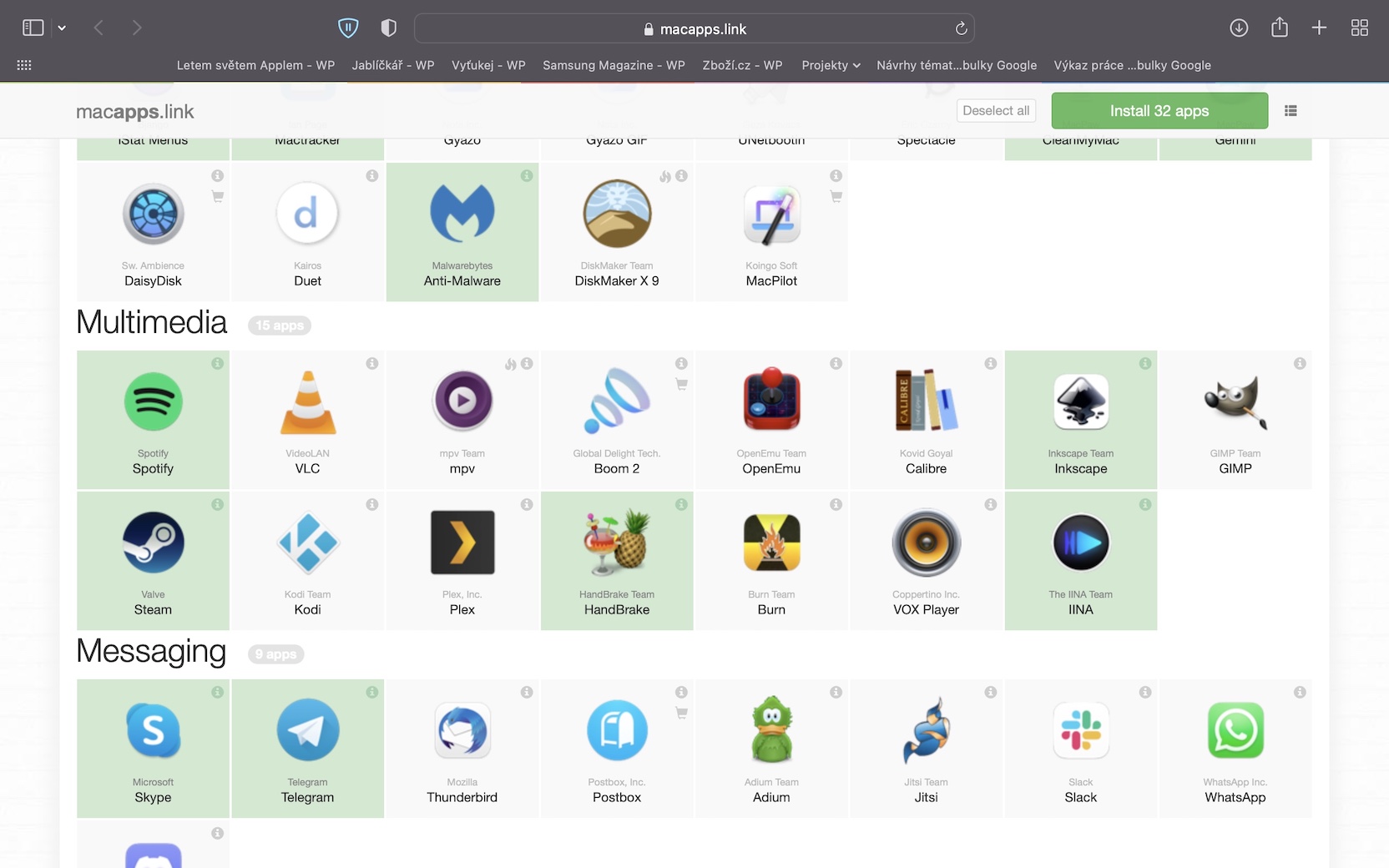This screenshot has width=1389, height=868.
Task: Select the GIMP mascot icon
Action: (1235, 402)
